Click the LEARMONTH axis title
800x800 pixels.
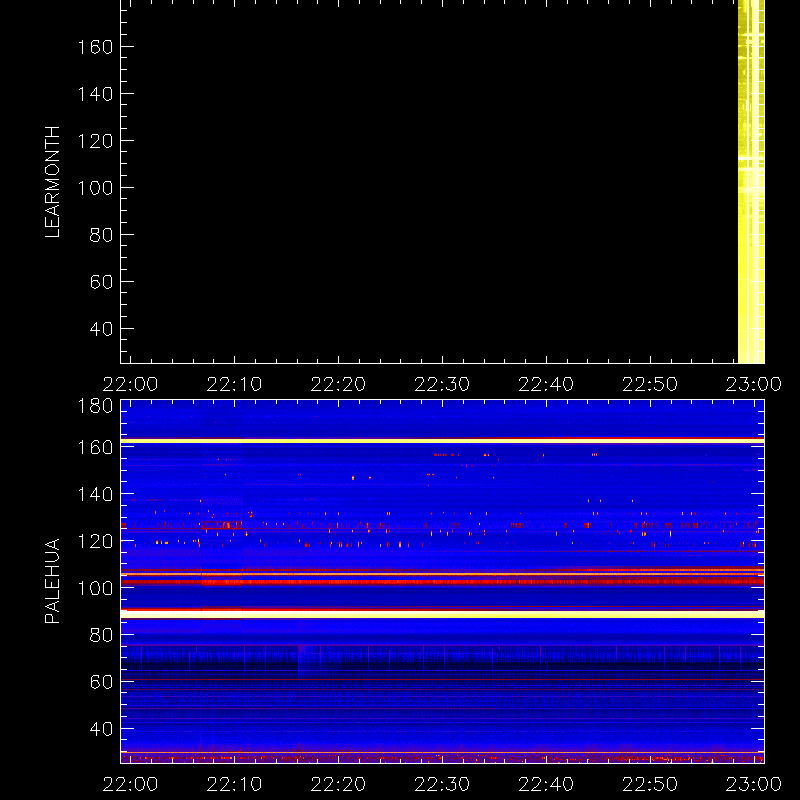pyautogui.click(x=53, y=182)
